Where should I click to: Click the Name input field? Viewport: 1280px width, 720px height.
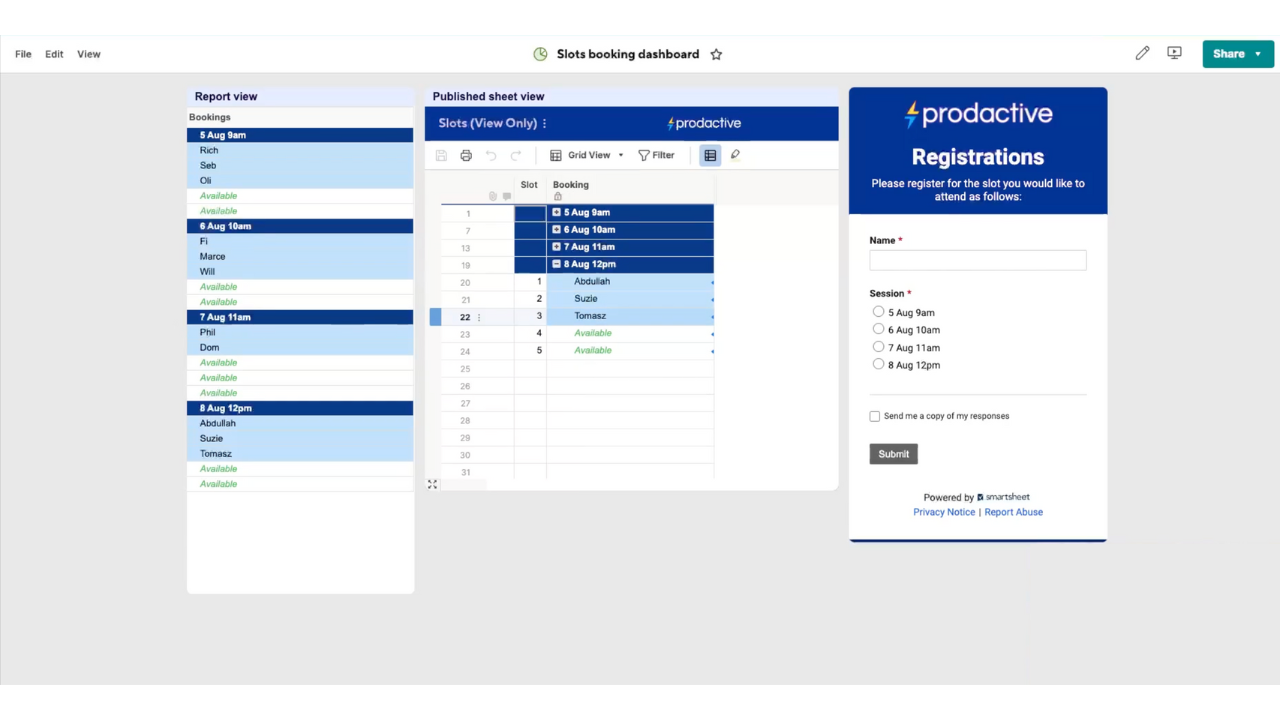point(977,260)
